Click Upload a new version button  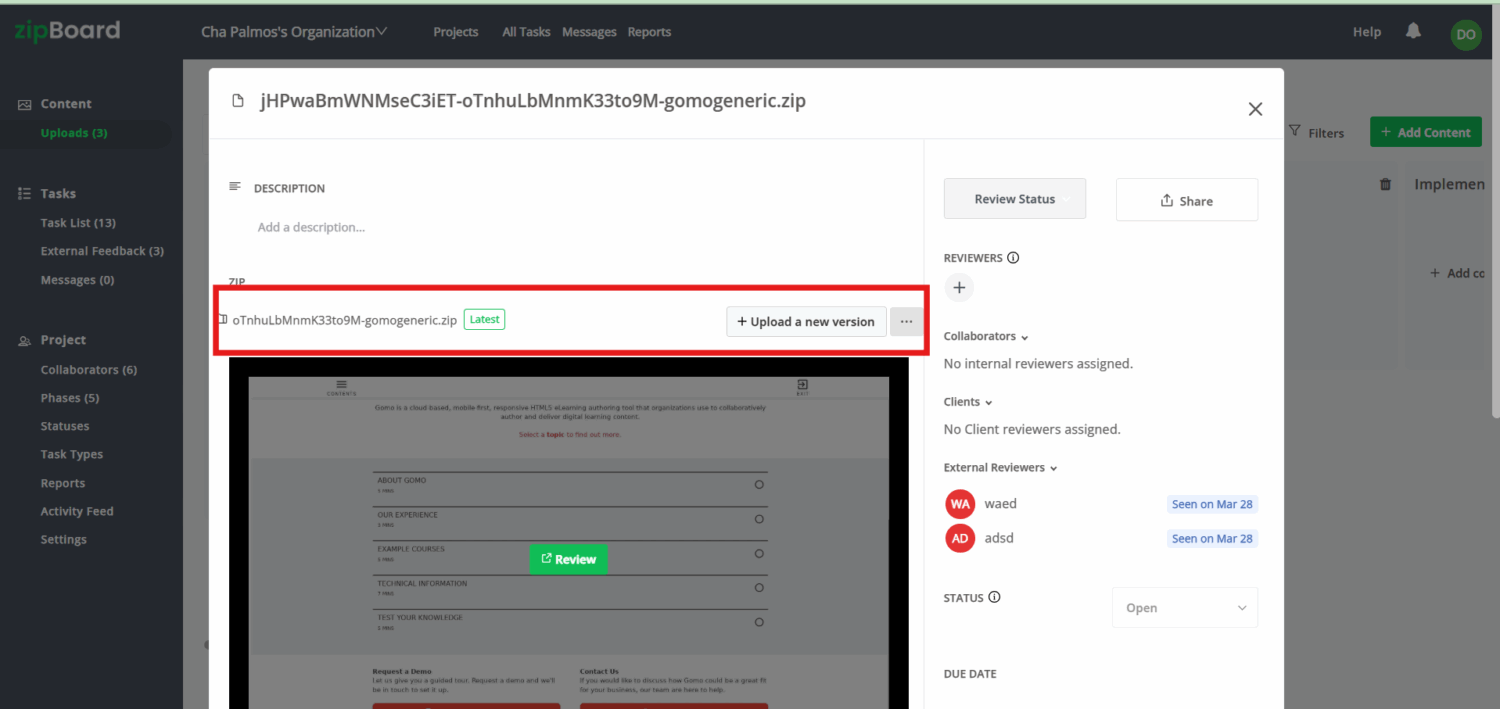(806, 321)
